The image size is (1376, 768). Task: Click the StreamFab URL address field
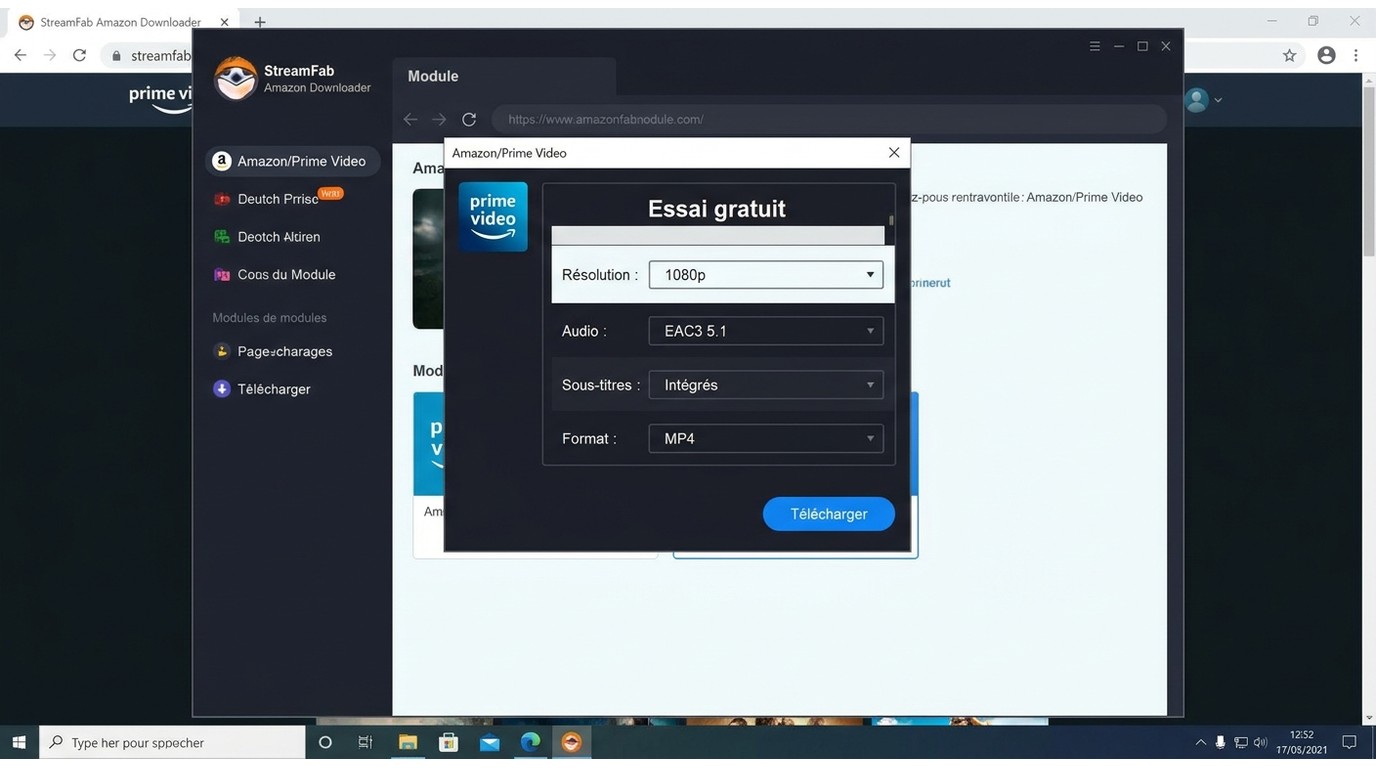829,119
